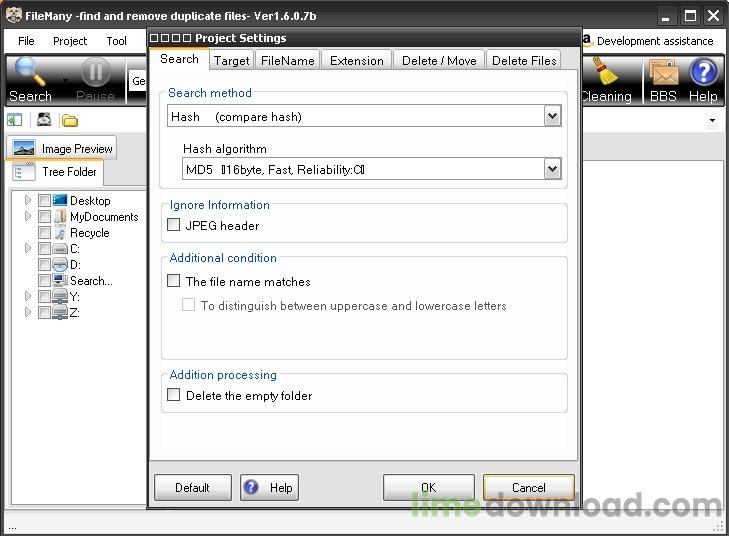The height and width of the screenshot is (536, 729).
Task: Toggle distinguish uppercase and lowercase letters
Action: click(188, 305)
